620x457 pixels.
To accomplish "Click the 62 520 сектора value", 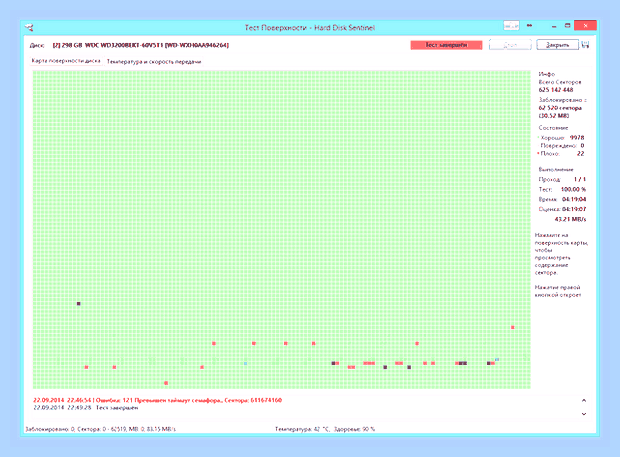I will click(x=560, y=108).
